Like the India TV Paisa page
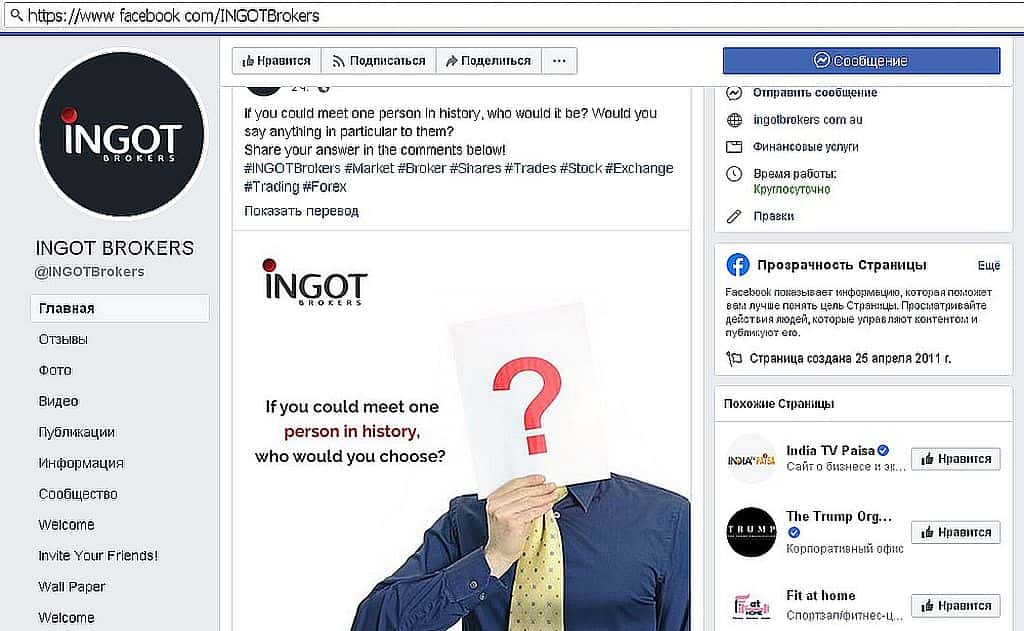 coord(955,459)
